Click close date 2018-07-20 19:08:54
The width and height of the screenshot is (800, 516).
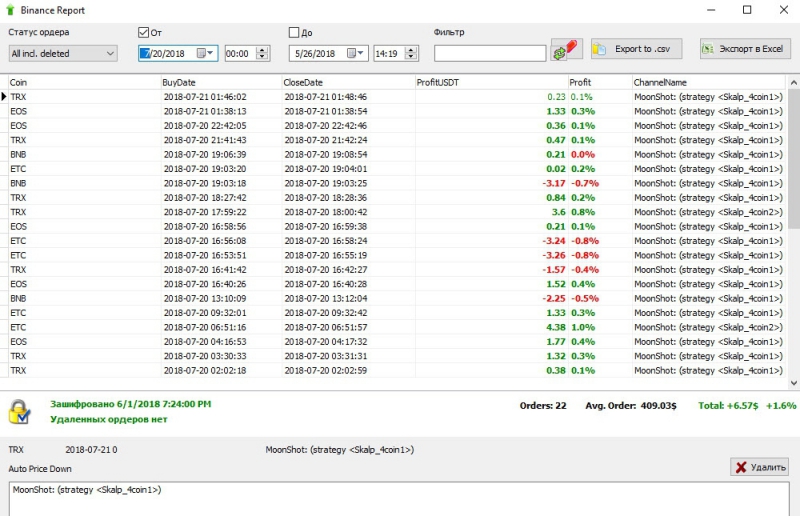(x=326, y=154)
